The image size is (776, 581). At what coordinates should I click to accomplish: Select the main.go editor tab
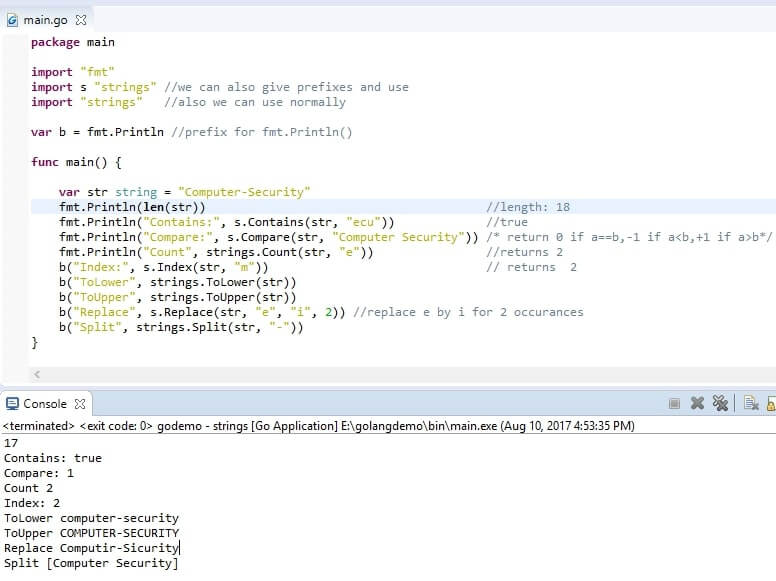46,20
